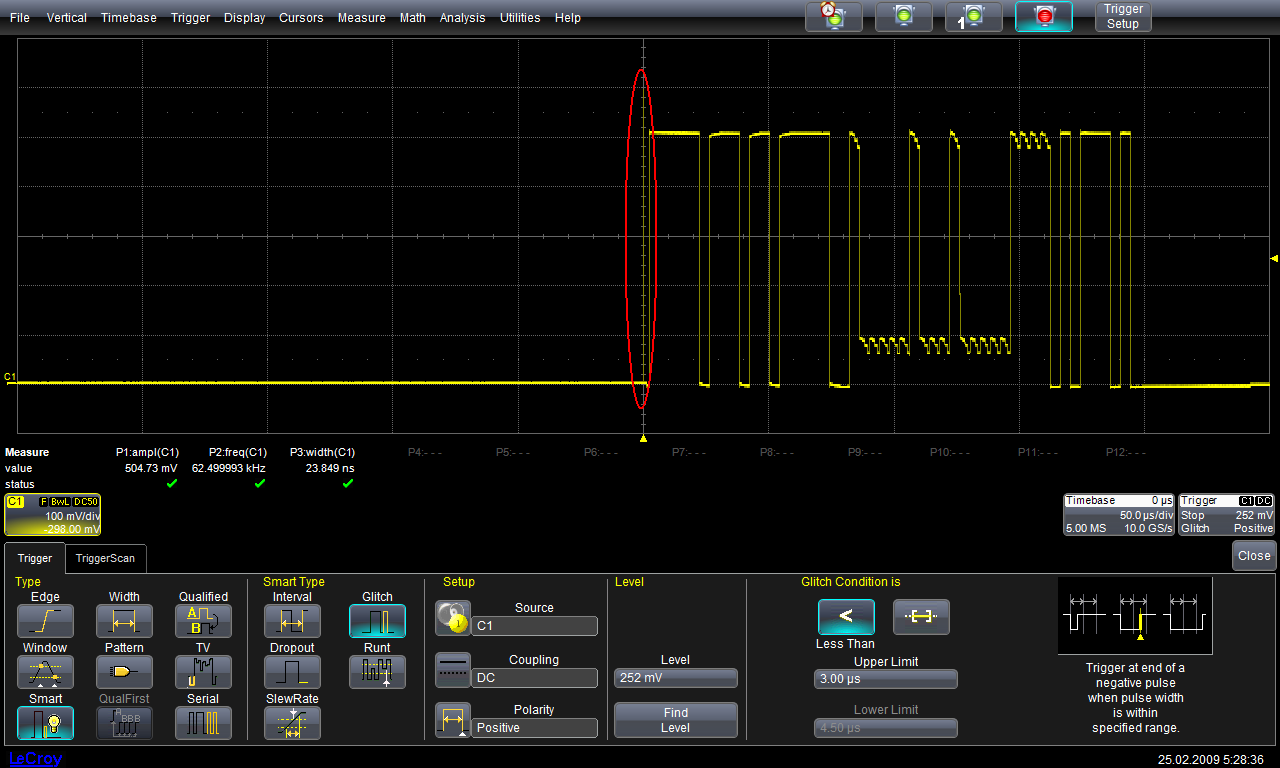Select the Edge trigger type icon
Screen dimensions: 1280x768
pos(45,621)
